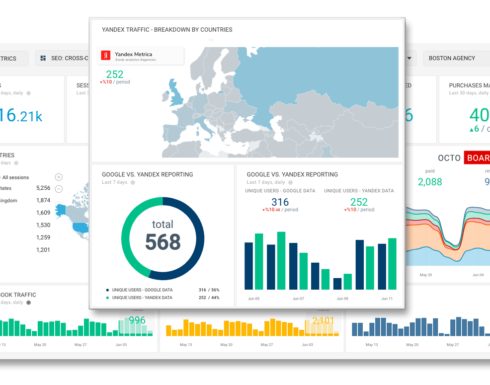Click the green Facebook traffic bar chart

[76, 327]
